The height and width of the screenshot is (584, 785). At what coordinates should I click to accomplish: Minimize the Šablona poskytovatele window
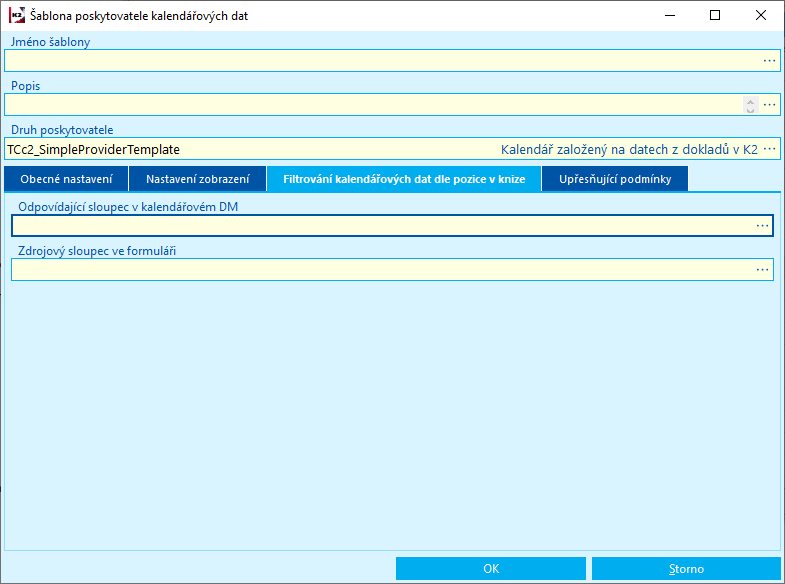click(x=670, y=16)
